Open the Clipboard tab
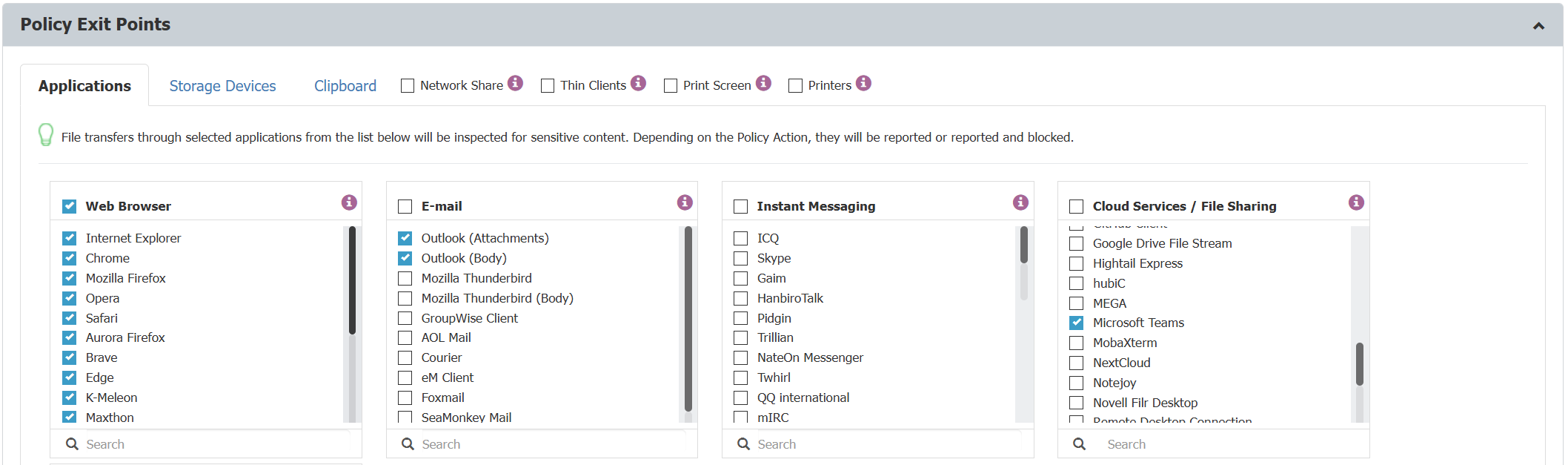Screen dimensions: 1568x465 [345, 85]
